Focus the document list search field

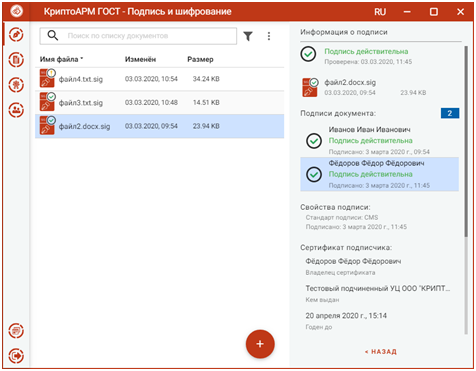click(x=138, y=36)
